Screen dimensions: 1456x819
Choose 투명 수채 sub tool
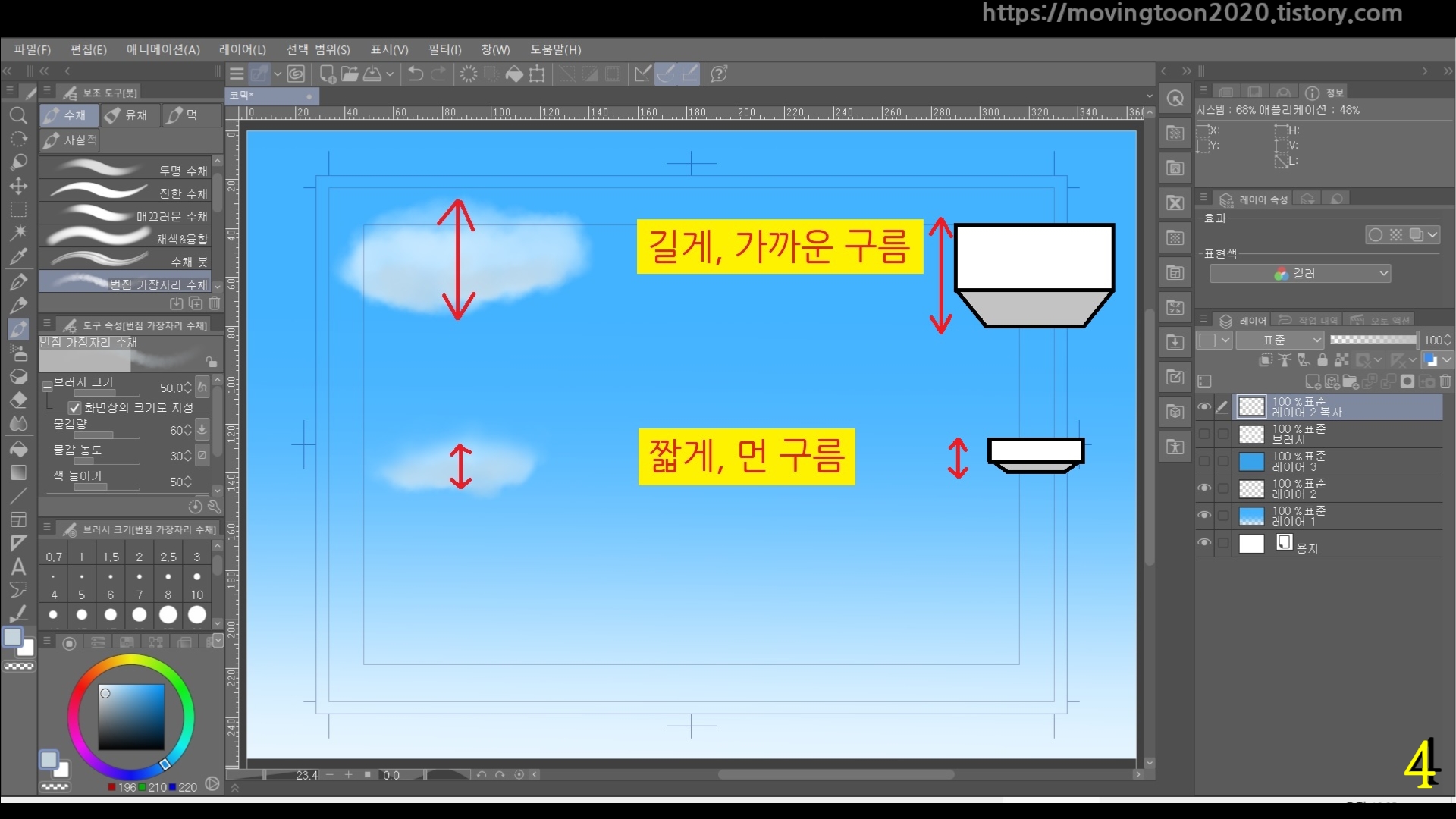pyautogui.click(x=125, y=168)
